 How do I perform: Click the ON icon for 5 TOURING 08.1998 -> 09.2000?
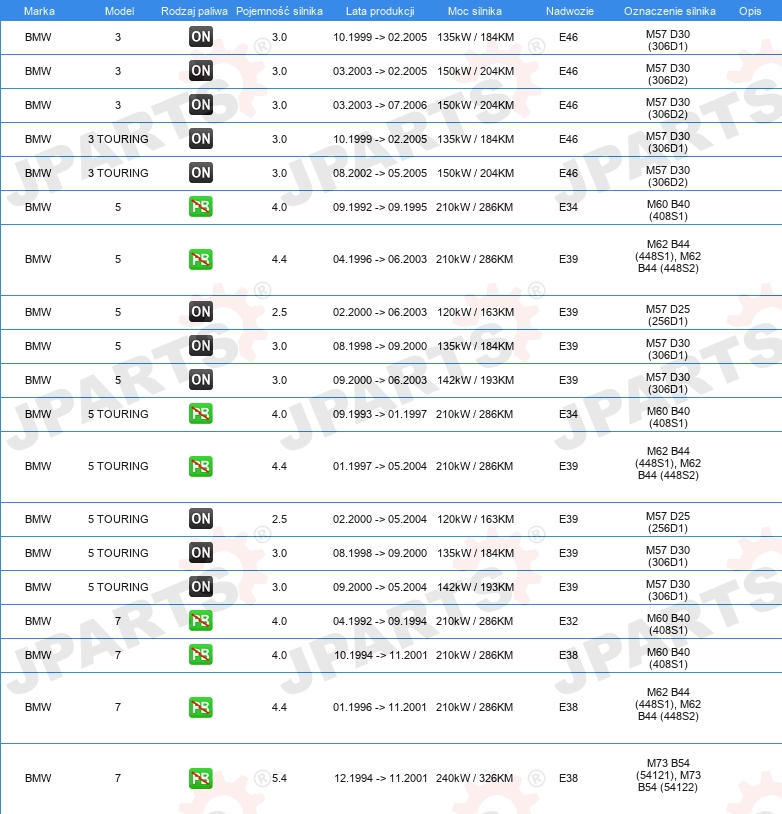[x=200, y=553]
